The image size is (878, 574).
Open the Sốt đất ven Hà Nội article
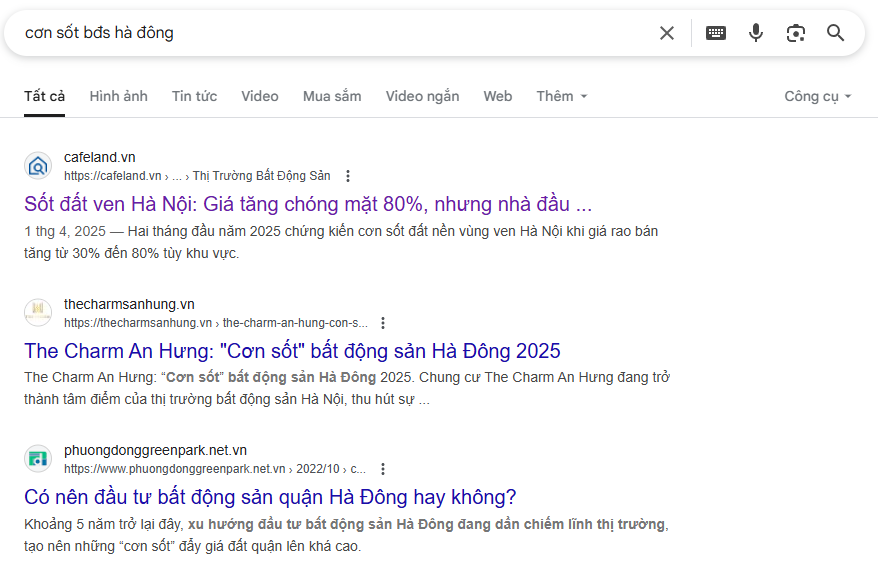(308, 205)
